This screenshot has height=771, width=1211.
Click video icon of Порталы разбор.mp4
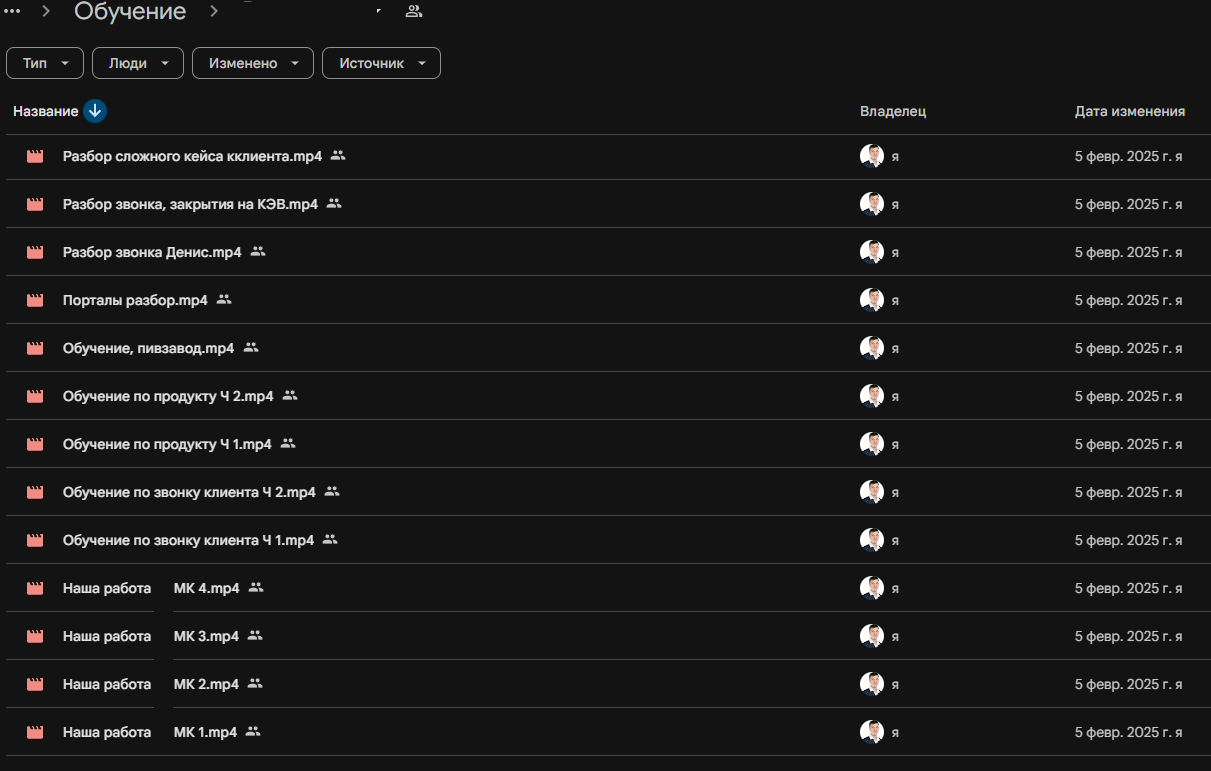tap(35, 300)
